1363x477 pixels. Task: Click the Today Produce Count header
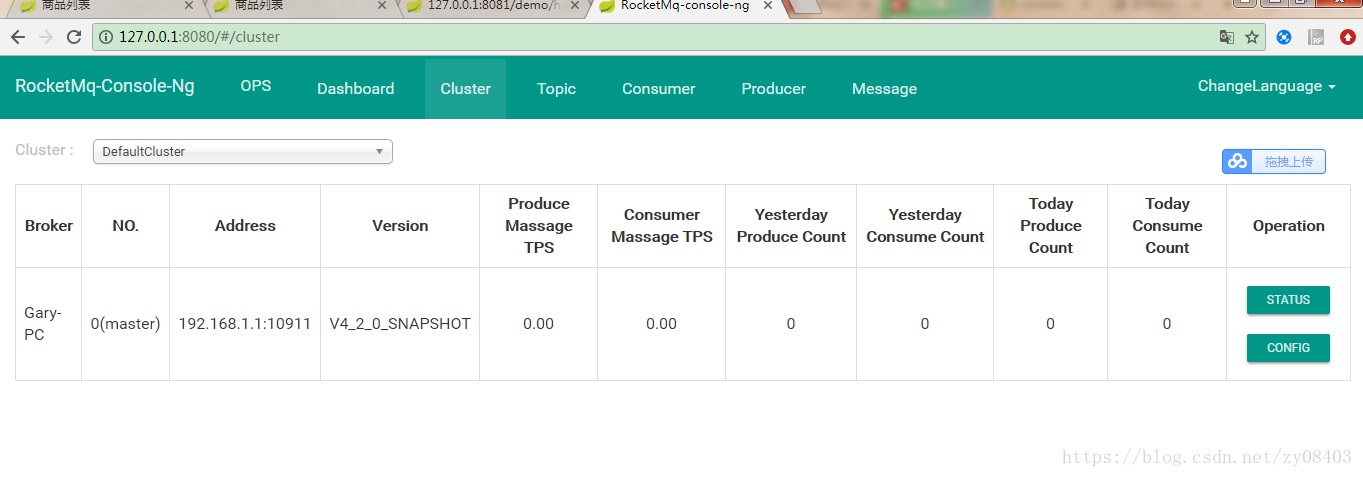click(1051, 226)
